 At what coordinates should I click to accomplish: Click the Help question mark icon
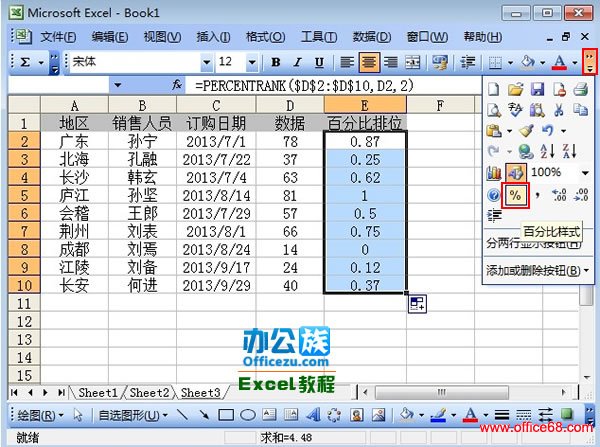click(x=494, y=195)
